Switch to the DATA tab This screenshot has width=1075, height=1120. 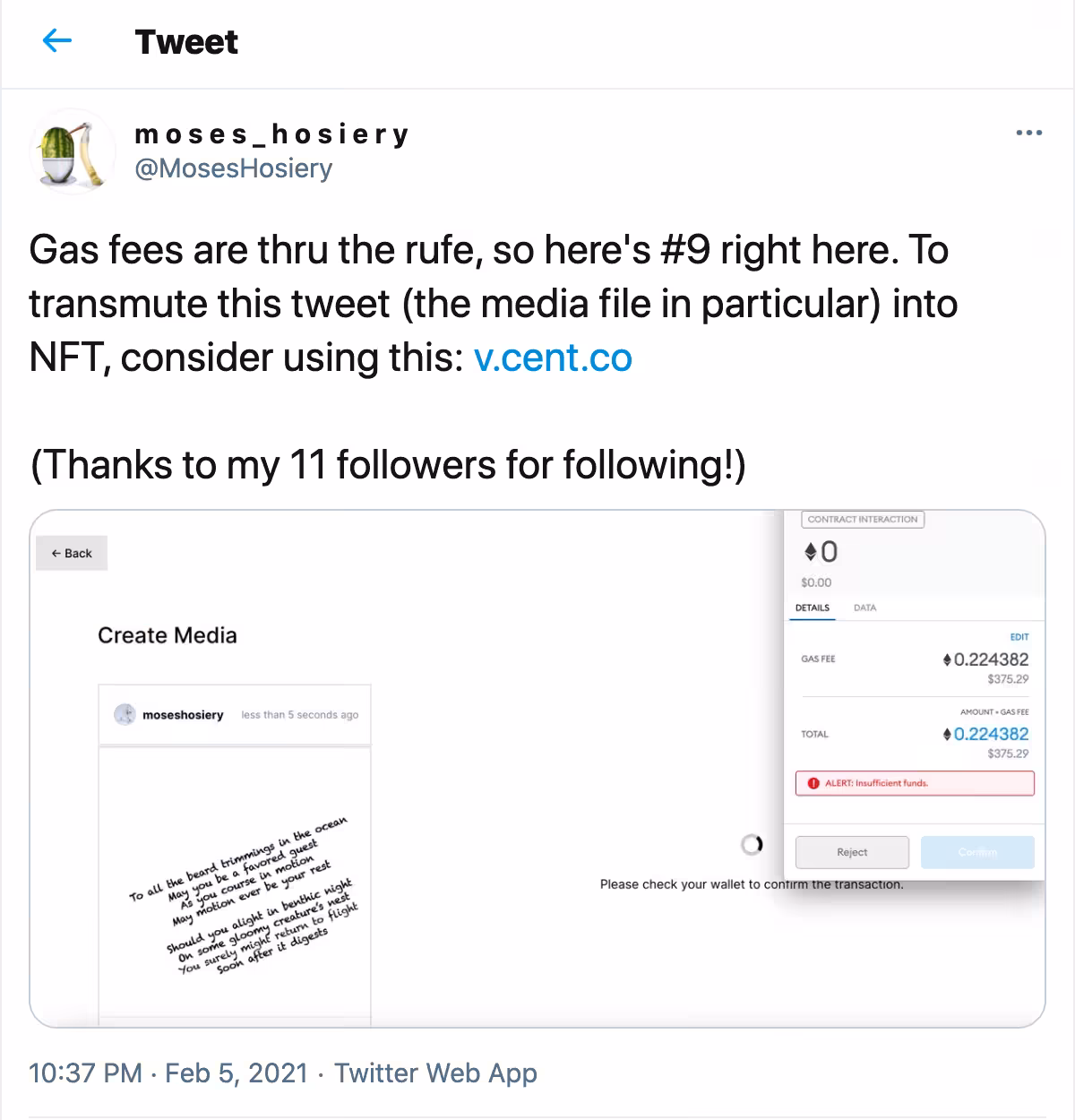(864, 607)
